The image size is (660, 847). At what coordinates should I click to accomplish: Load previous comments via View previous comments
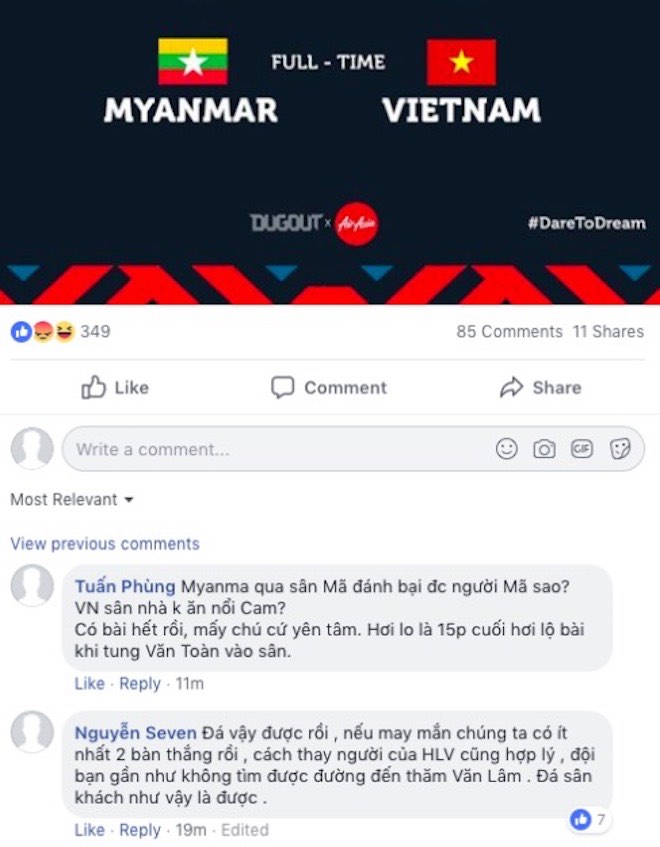point(105,544)
